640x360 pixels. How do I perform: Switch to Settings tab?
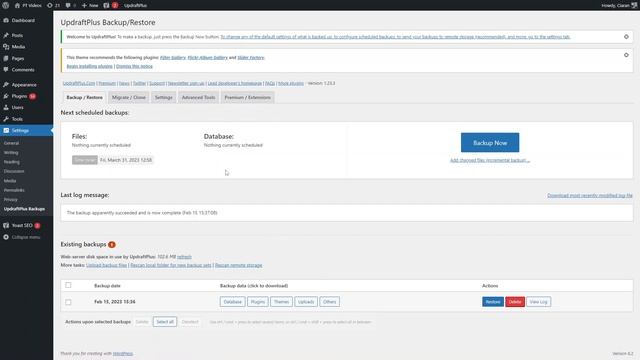164,98
